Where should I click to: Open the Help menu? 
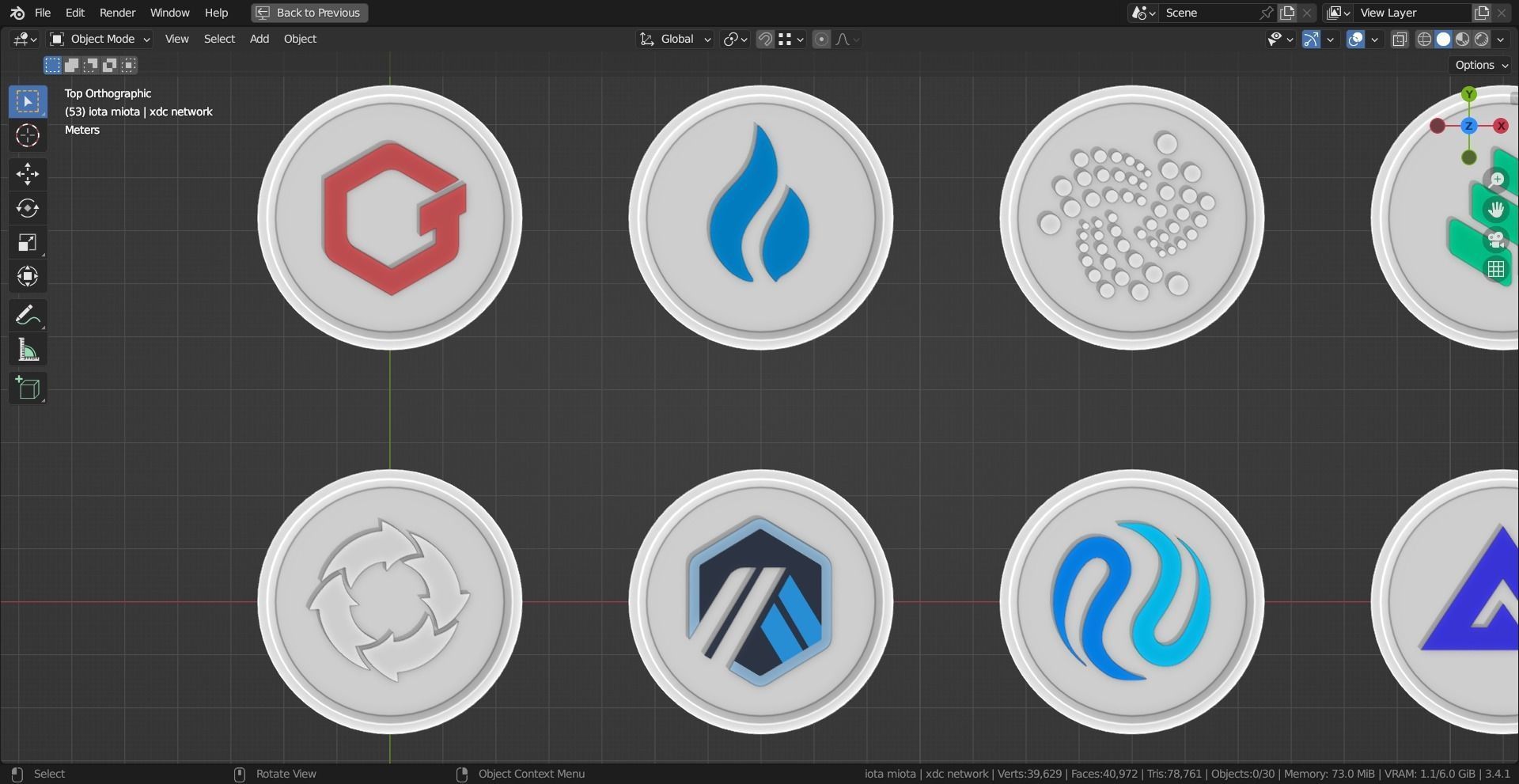tap(216, 13)
